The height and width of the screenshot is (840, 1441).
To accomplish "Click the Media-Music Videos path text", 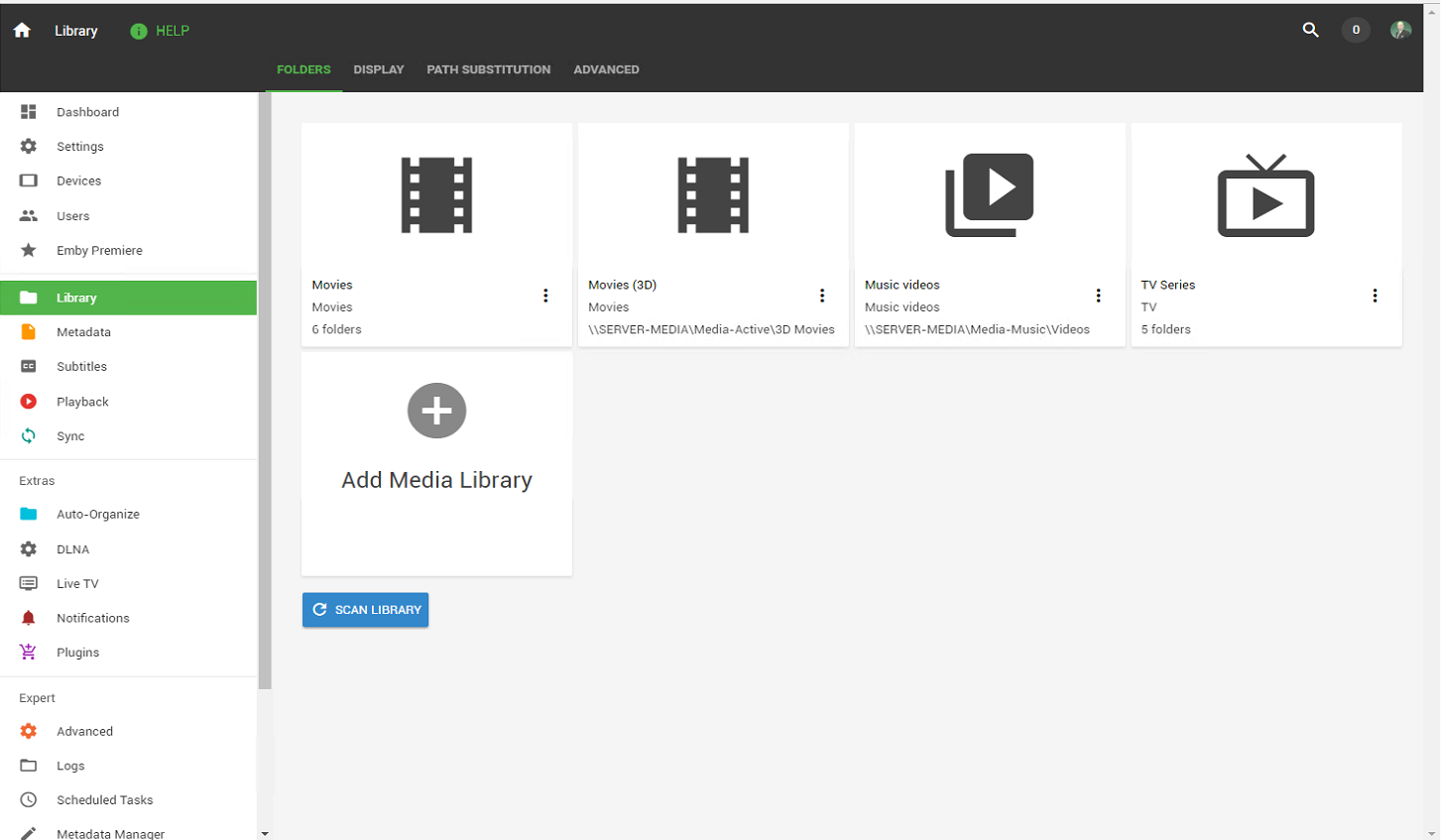I will (977, 329).
